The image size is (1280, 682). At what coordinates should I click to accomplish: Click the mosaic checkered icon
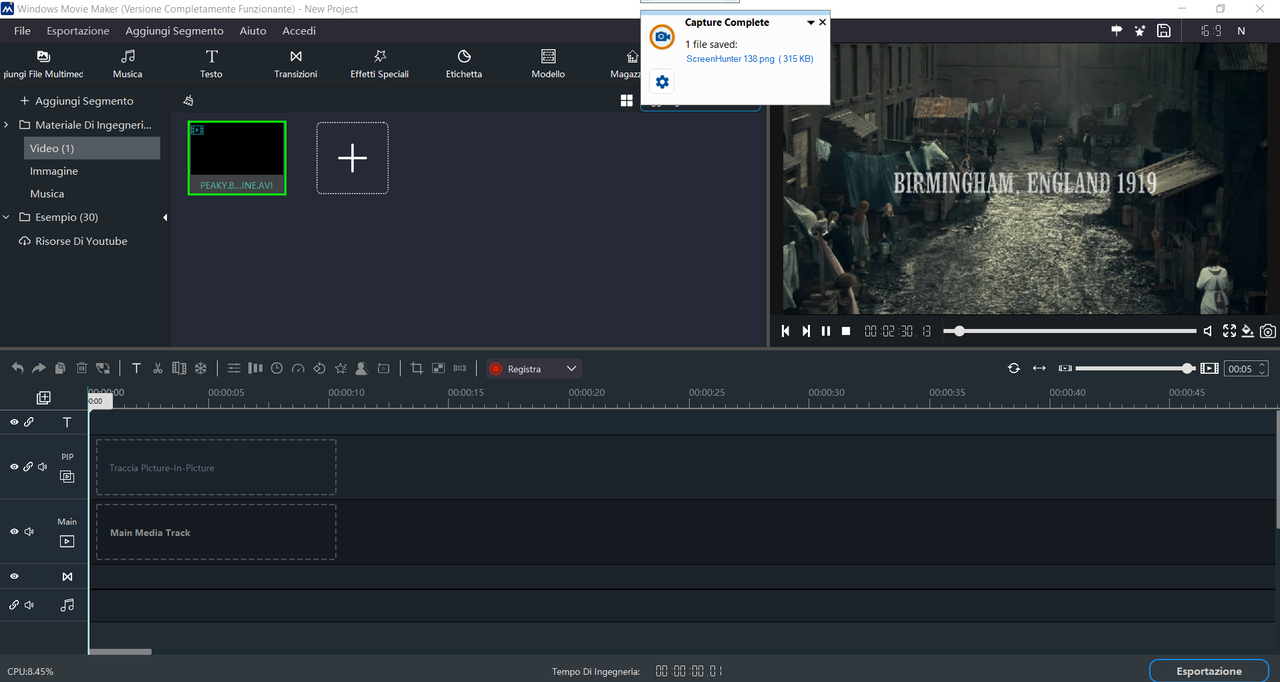(438, 368)
